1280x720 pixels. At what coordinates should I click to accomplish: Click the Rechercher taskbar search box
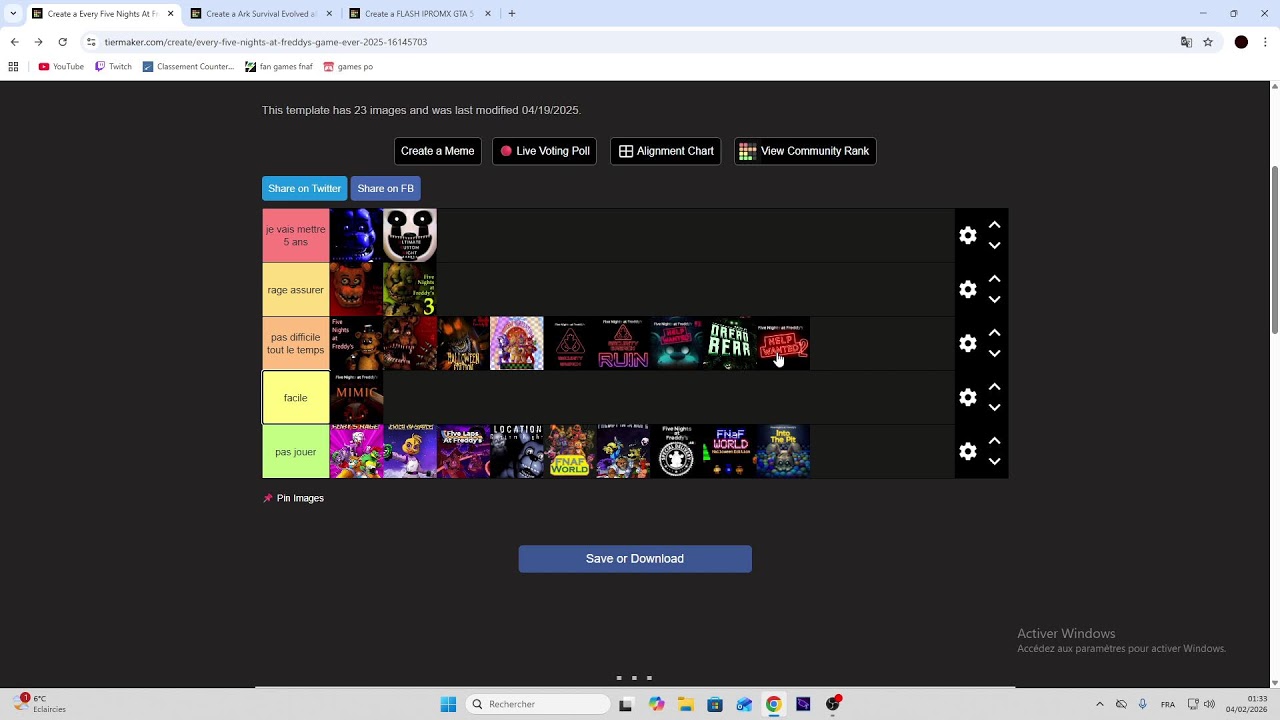pyautogui.click(x=539, y=704)
